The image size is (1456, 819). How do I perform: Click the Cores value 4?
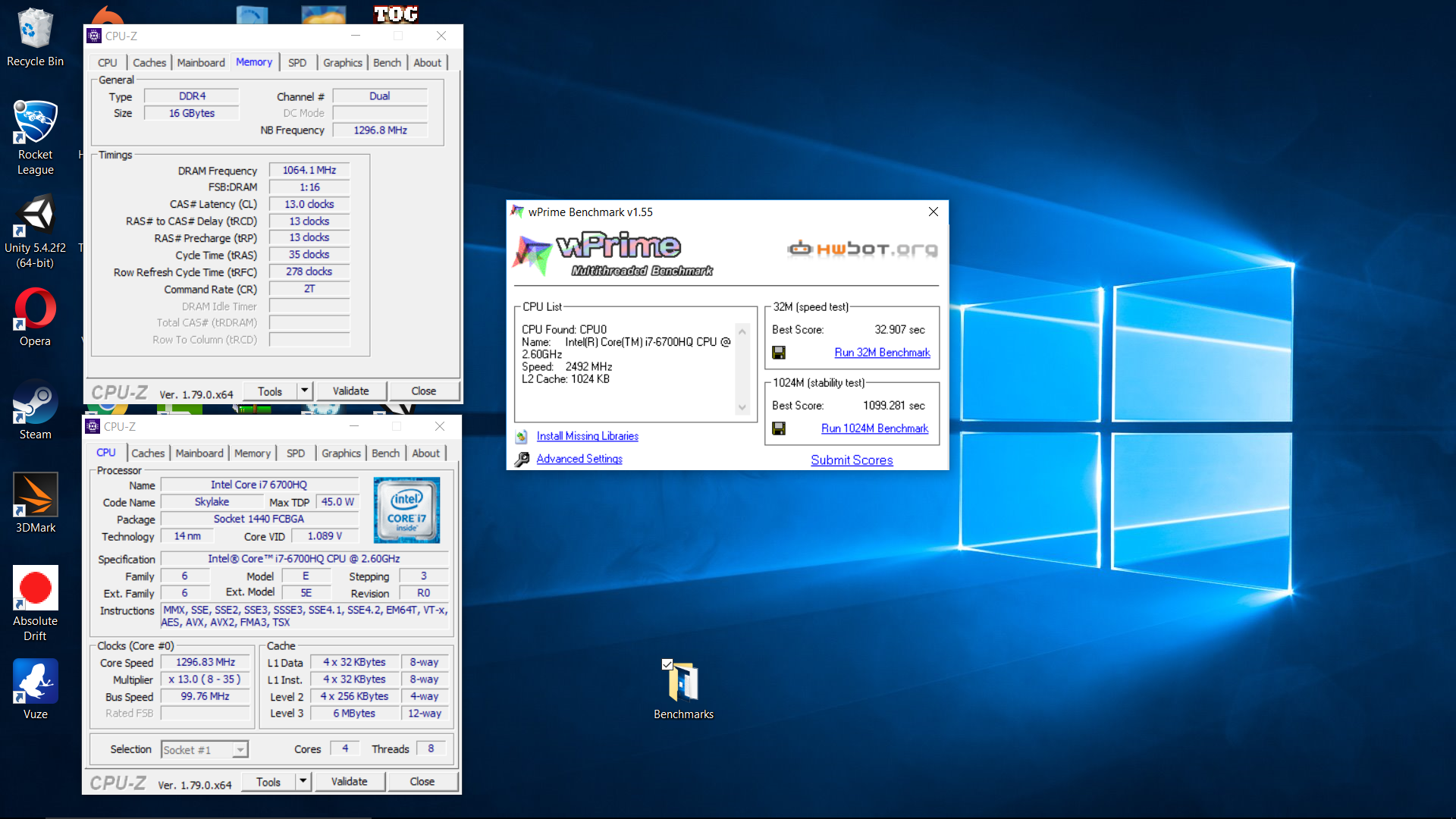[345, 748]
